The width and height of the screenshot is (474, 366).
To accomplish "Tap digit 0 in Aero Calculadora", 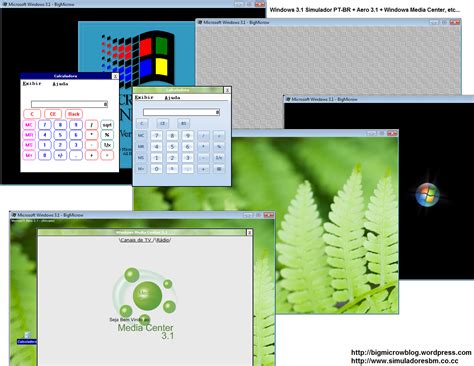I will click(157, 169).
